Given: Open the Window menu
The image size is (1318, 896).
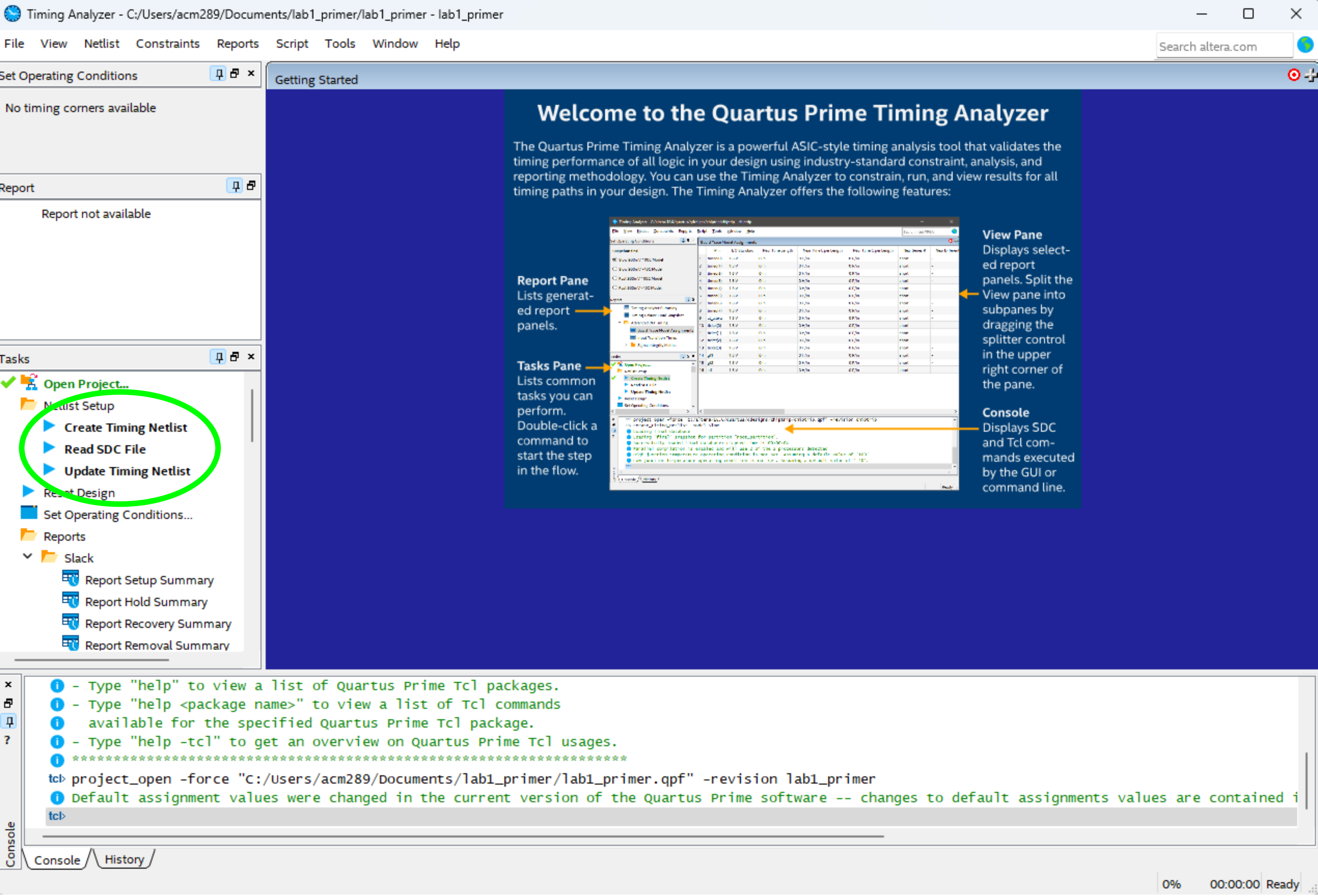Looking at the screenshot, I should coord(395,44).
